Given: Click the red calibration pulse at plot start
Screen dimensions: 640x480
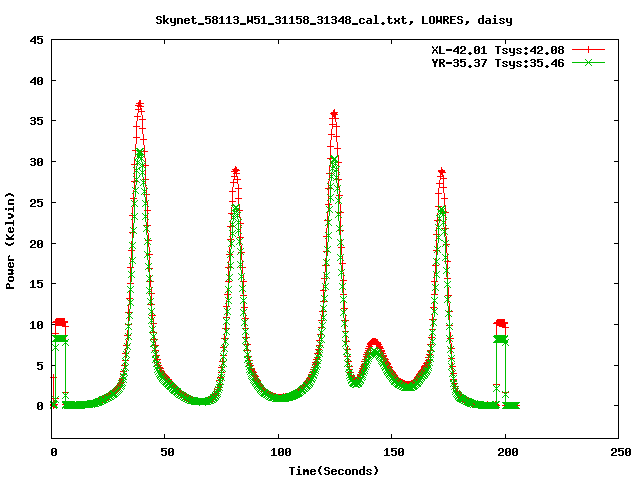Looking at the screenshot, I should (x=60, y=322).
